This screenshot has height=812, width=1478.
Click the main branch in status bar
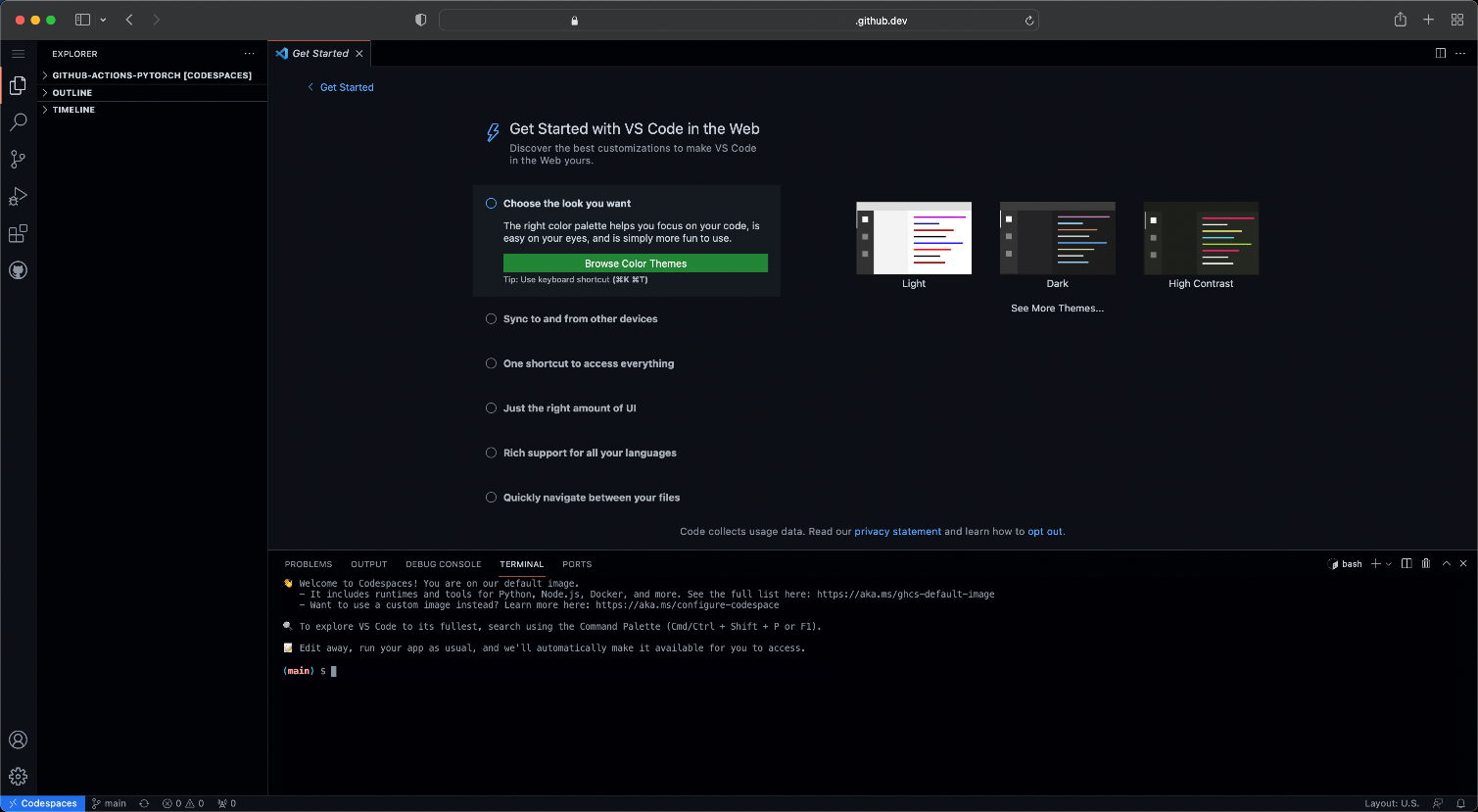[110, 803]
